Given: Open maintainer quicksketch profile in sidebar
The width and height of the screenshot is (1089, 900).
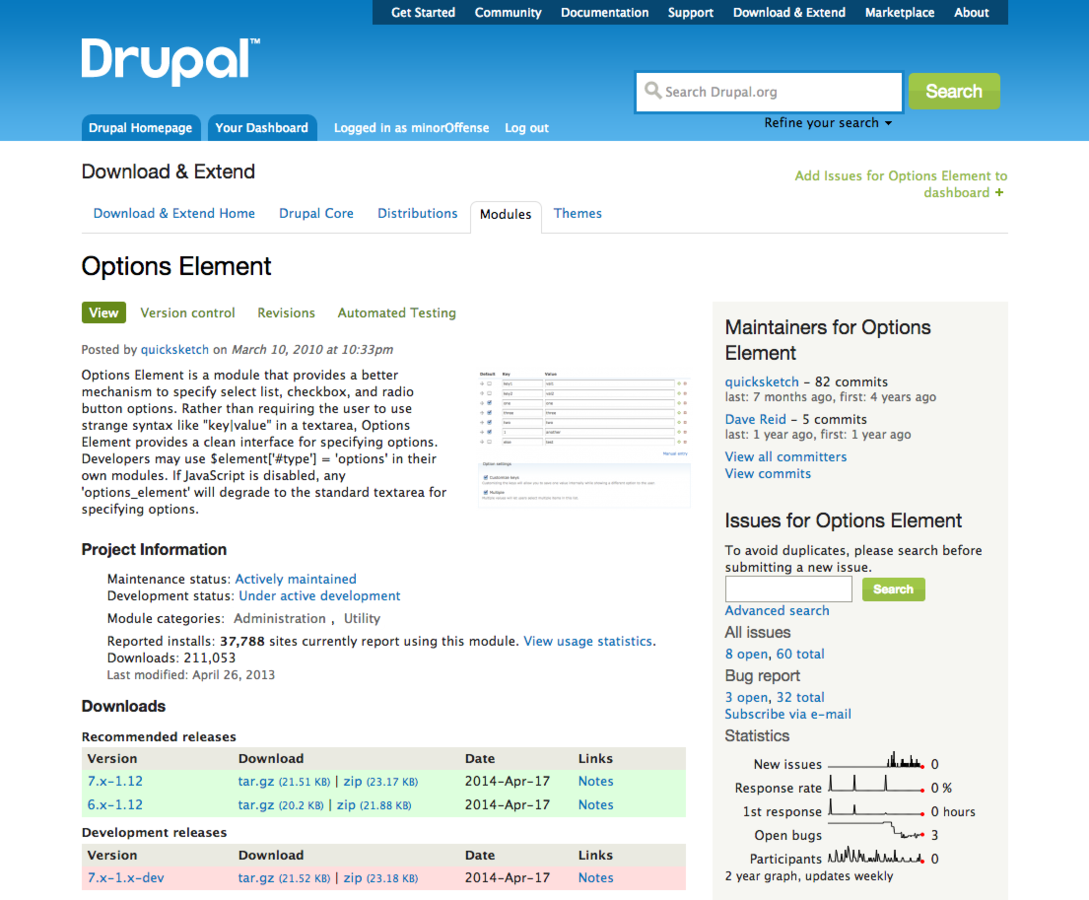Looking at the screenshot, I should (x=762, y=382).
